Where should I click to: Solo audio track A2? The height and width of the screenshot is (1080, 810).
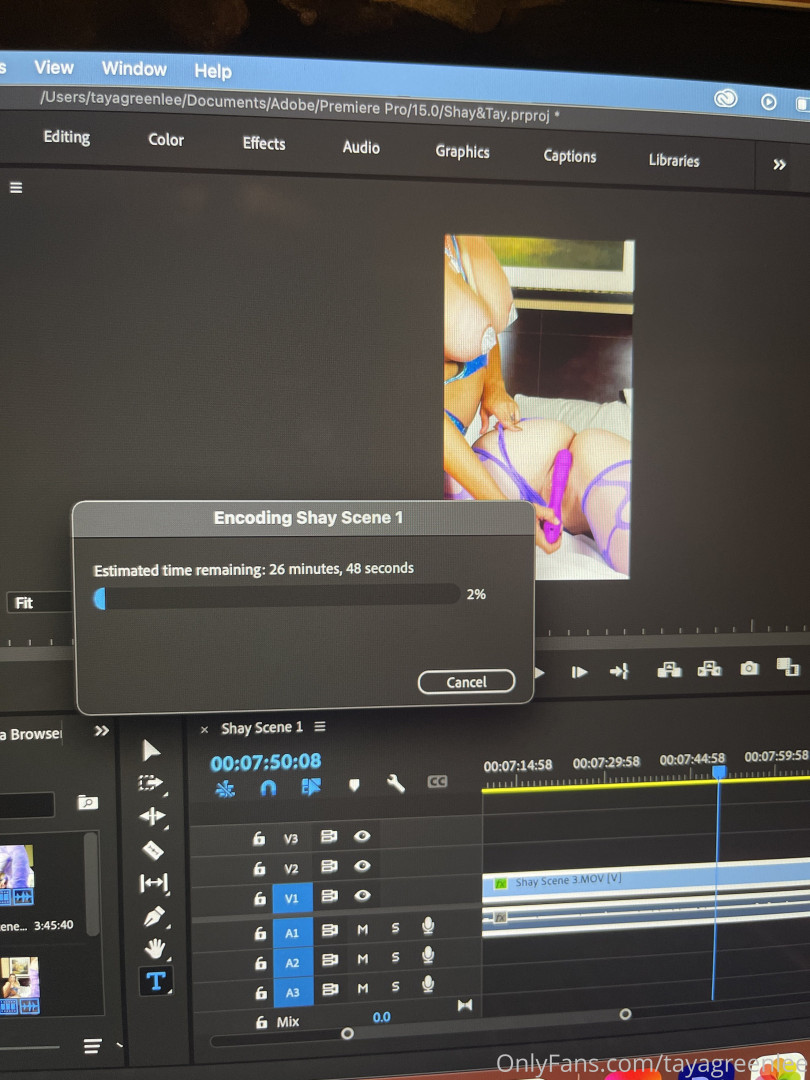[395, 957]
